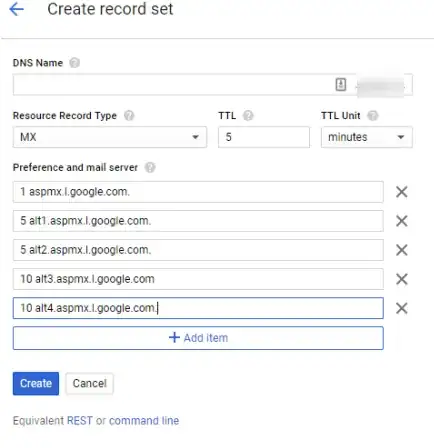Open the Resource Record Type MX dropdown

pos(110,137)
